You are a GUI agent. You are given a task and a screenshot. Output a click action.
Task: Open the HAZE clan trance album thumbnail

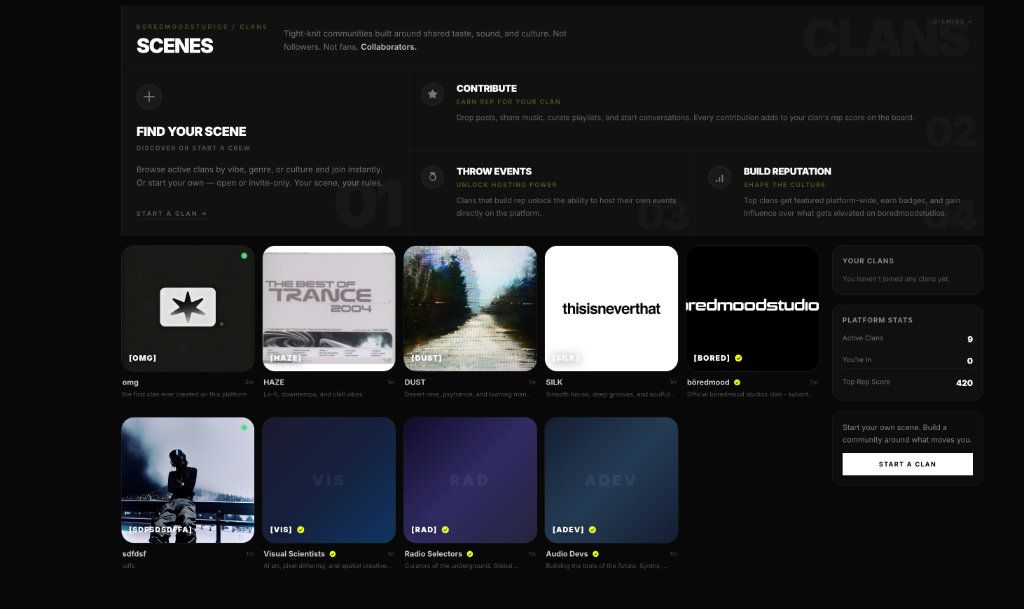pos(329,308)
